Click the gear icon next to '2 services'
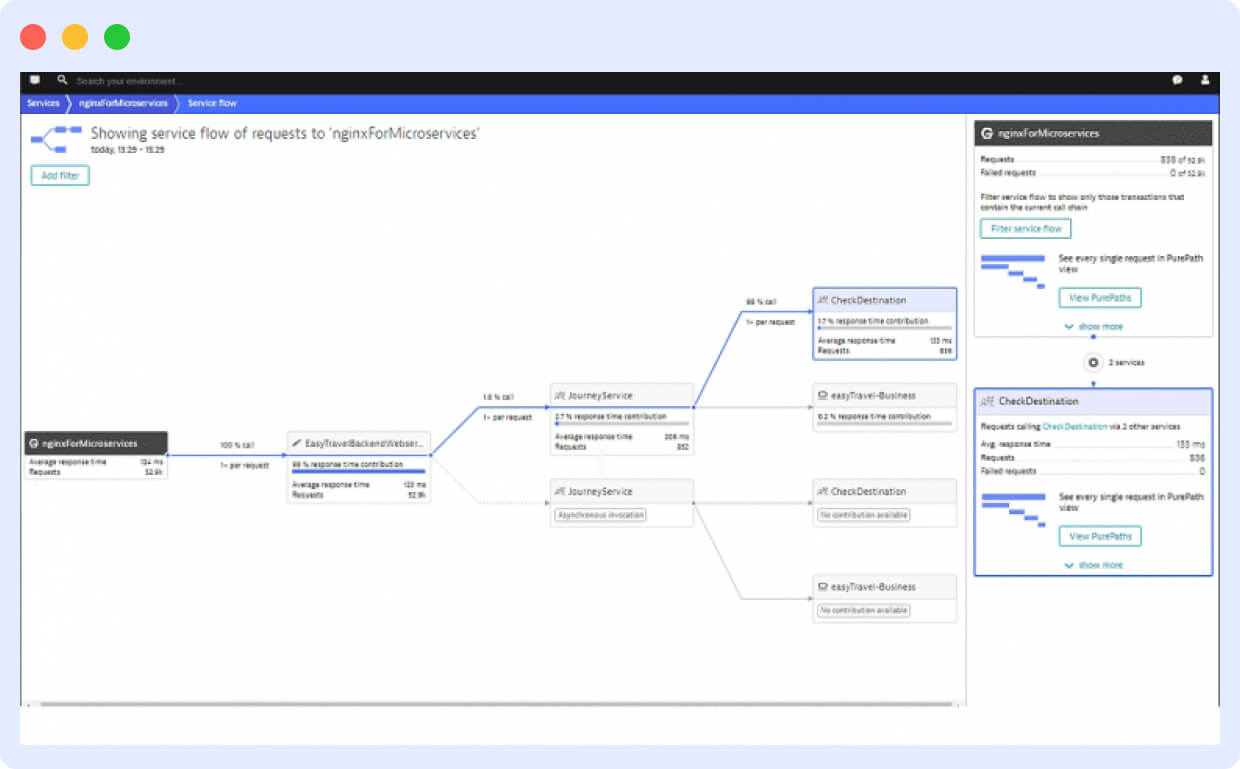The height and width of the screenshot is (769, 1240). pyautogui.click(x=1093, y=362)
